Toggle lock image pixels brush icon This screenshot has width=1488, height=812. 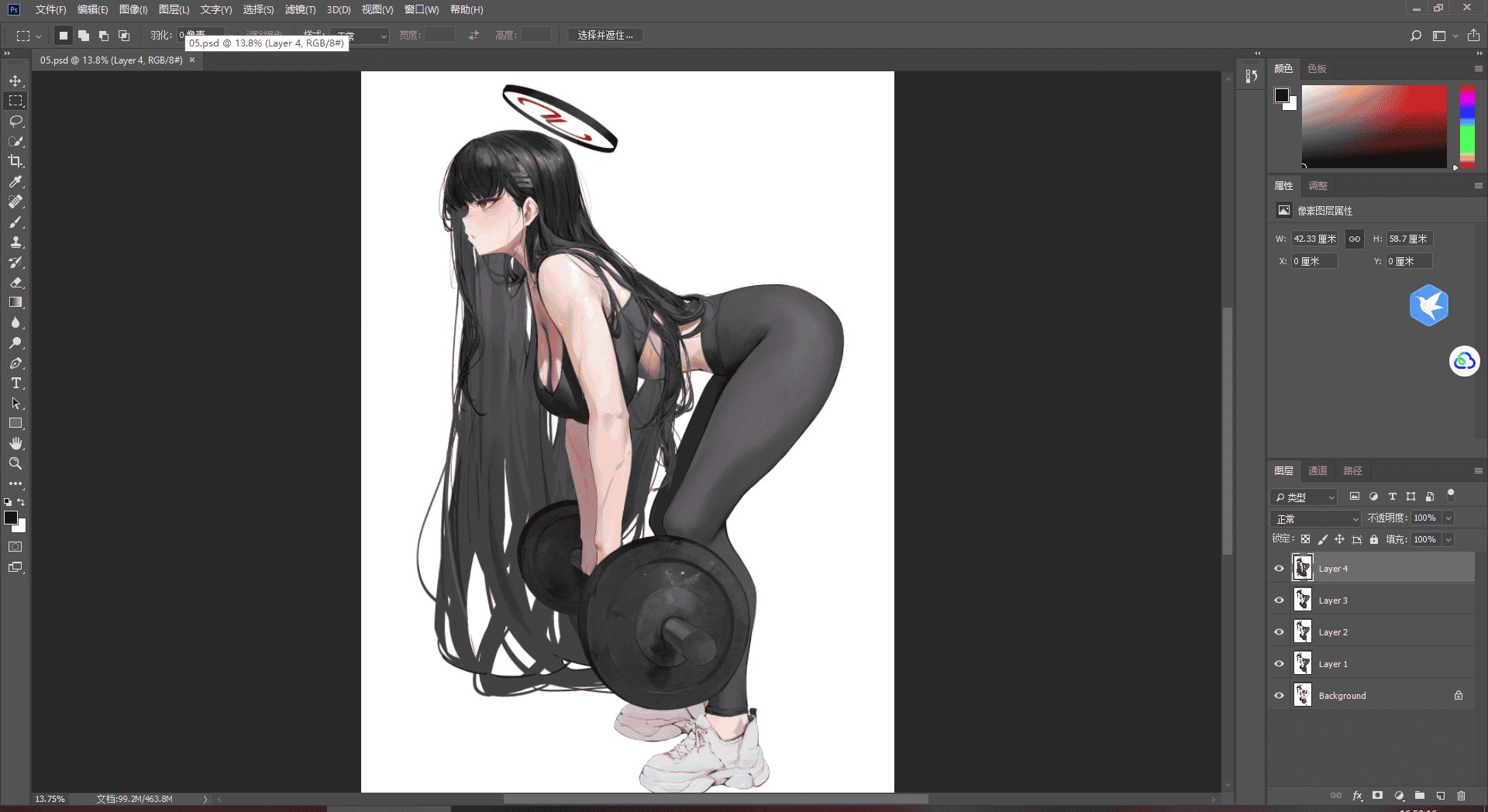pyautogui.click(x=1323, y=539)
